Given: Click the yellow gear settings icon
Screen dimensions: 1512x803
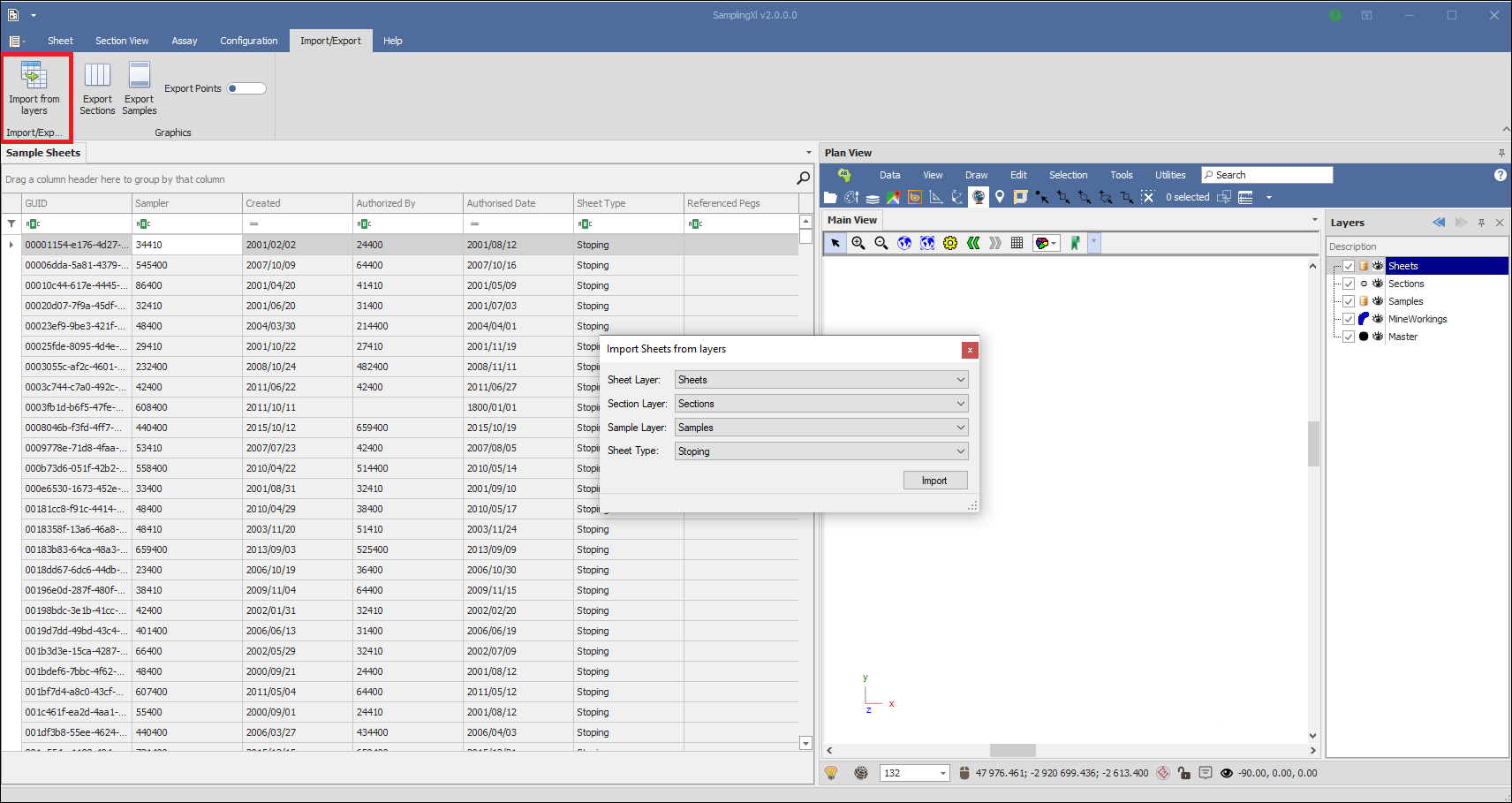Looking at the screenshot, I should pyautogui.click(x=950, y=243).
